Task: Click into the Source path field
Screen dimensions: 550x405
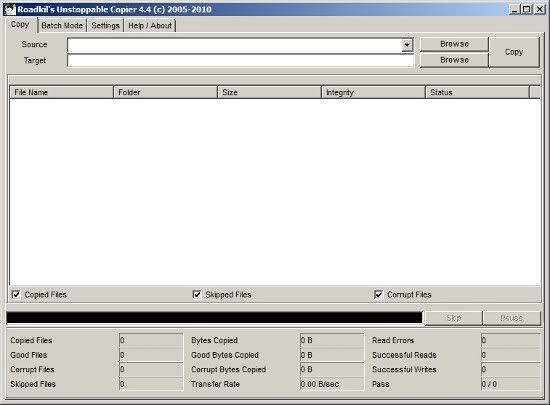Action: coord(234,45)
